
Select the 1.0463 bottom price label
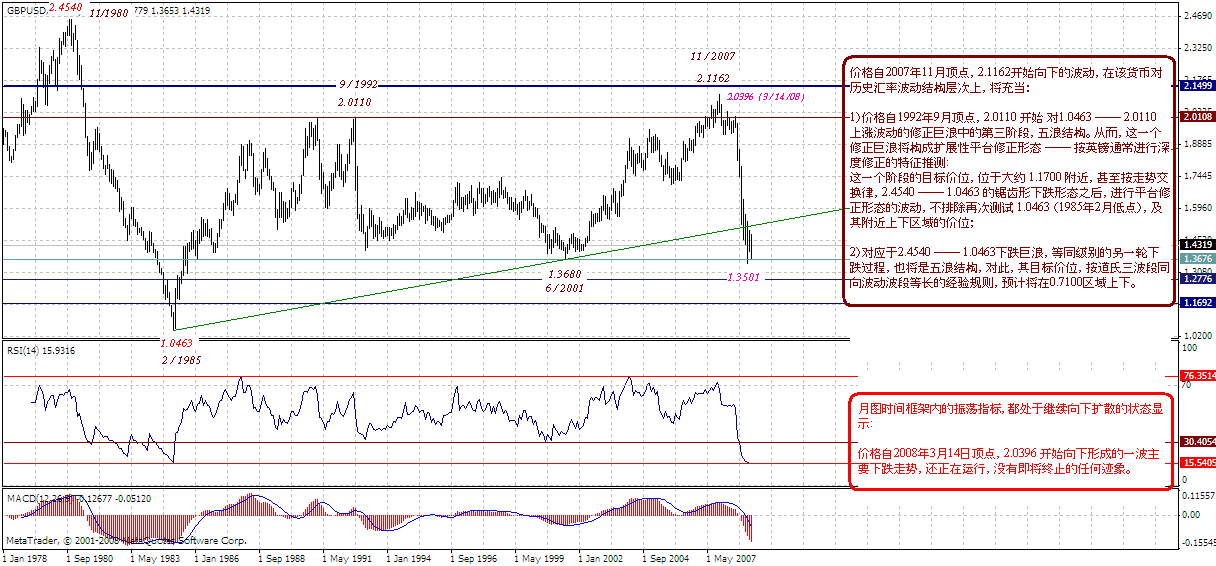(x=175, y=342)
